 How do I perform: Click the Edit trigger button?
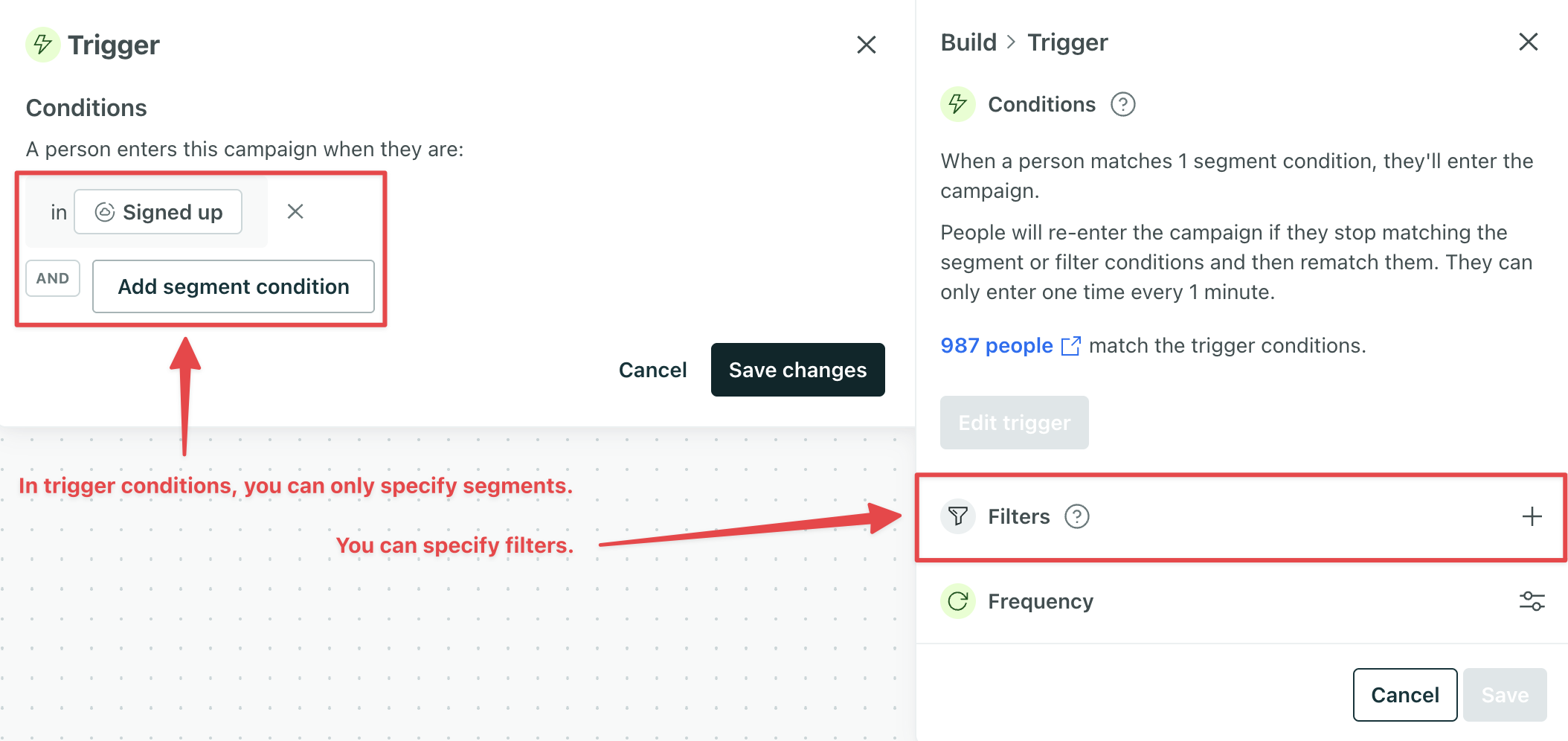[1014, 423]
